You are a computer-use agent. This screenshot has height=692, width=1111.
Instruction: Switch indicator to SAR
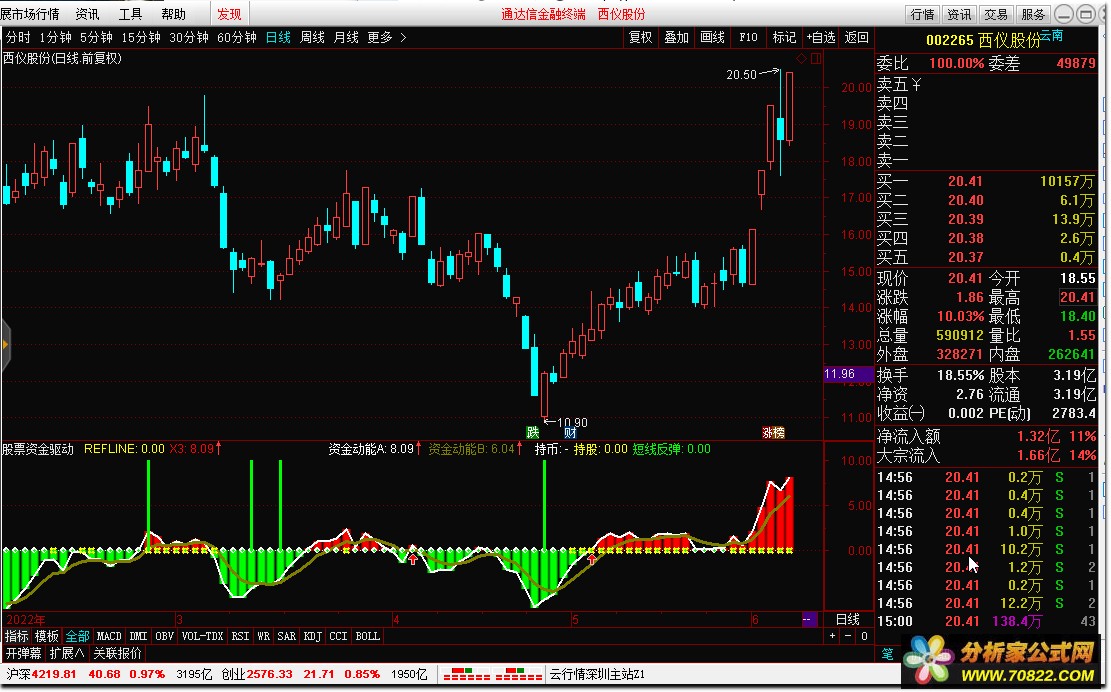(286, 636)
